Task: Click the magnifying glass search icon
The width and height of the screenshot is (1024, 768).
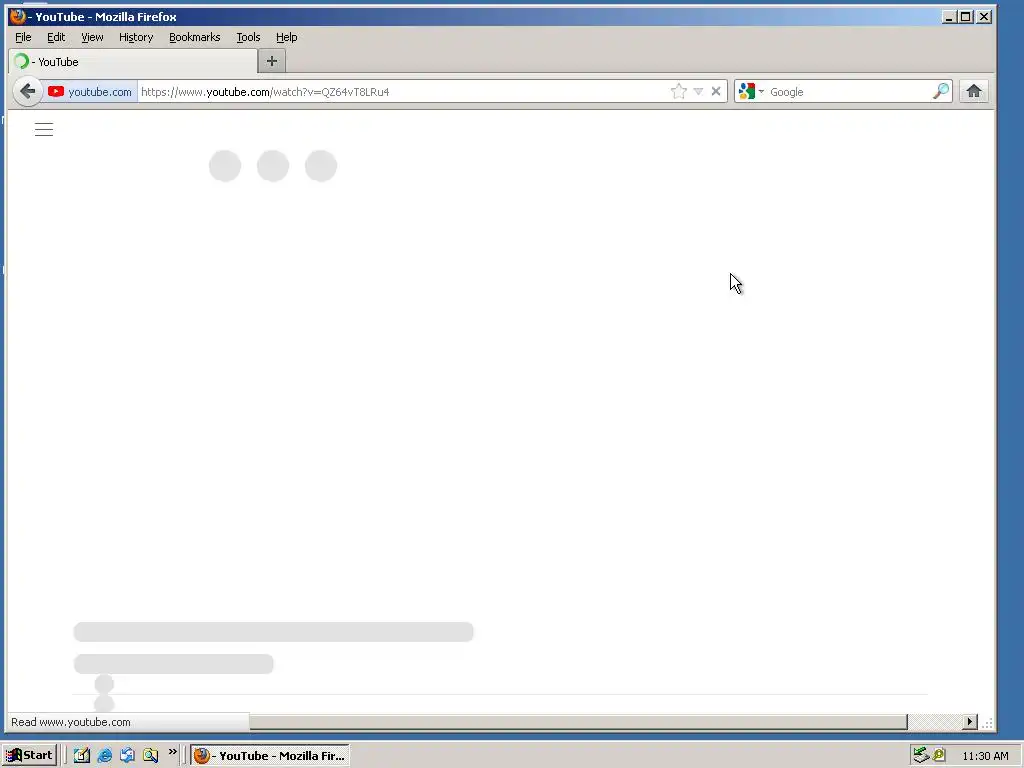Action: (940, 91)
